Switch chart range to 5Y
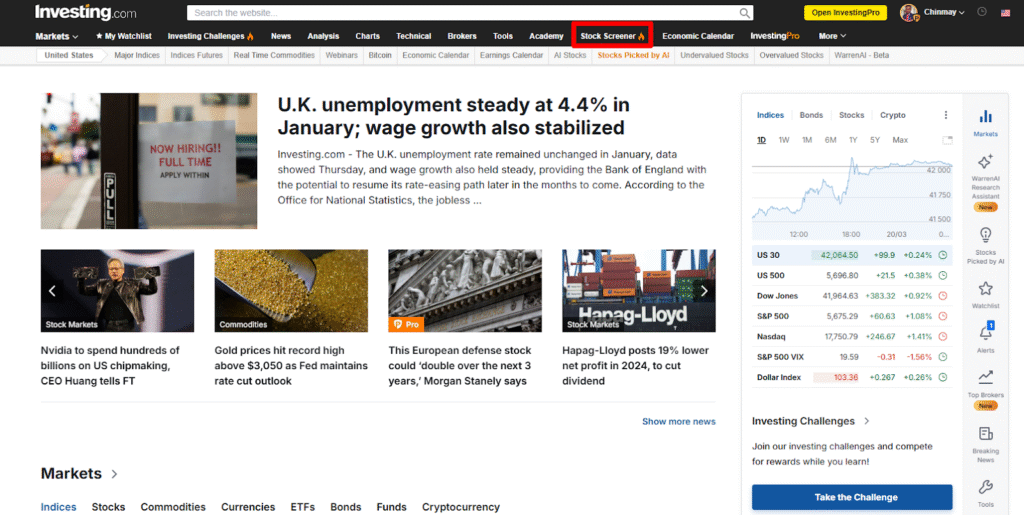 (x=875, y=140)
